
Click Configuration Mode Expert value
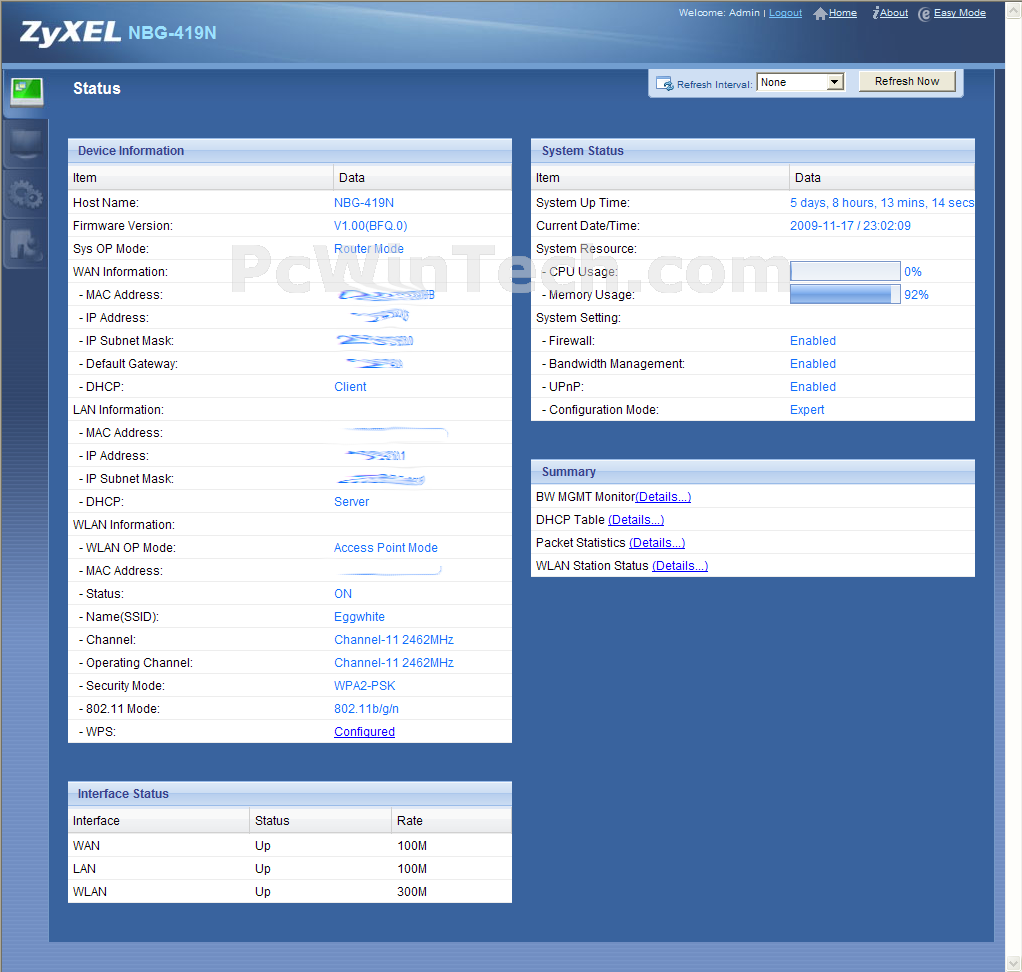tap(807, 409)
